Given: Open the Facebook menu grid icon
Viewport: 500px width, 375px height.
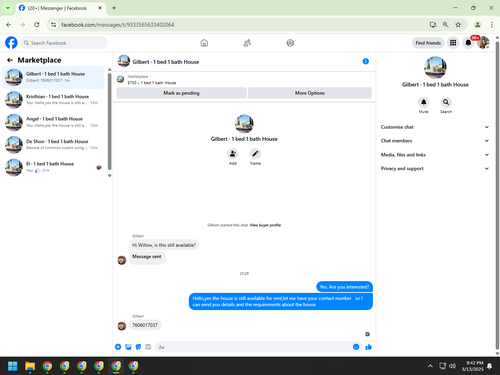Looking at the screenshot, I should pyautogui.click(x=453, y=43).
